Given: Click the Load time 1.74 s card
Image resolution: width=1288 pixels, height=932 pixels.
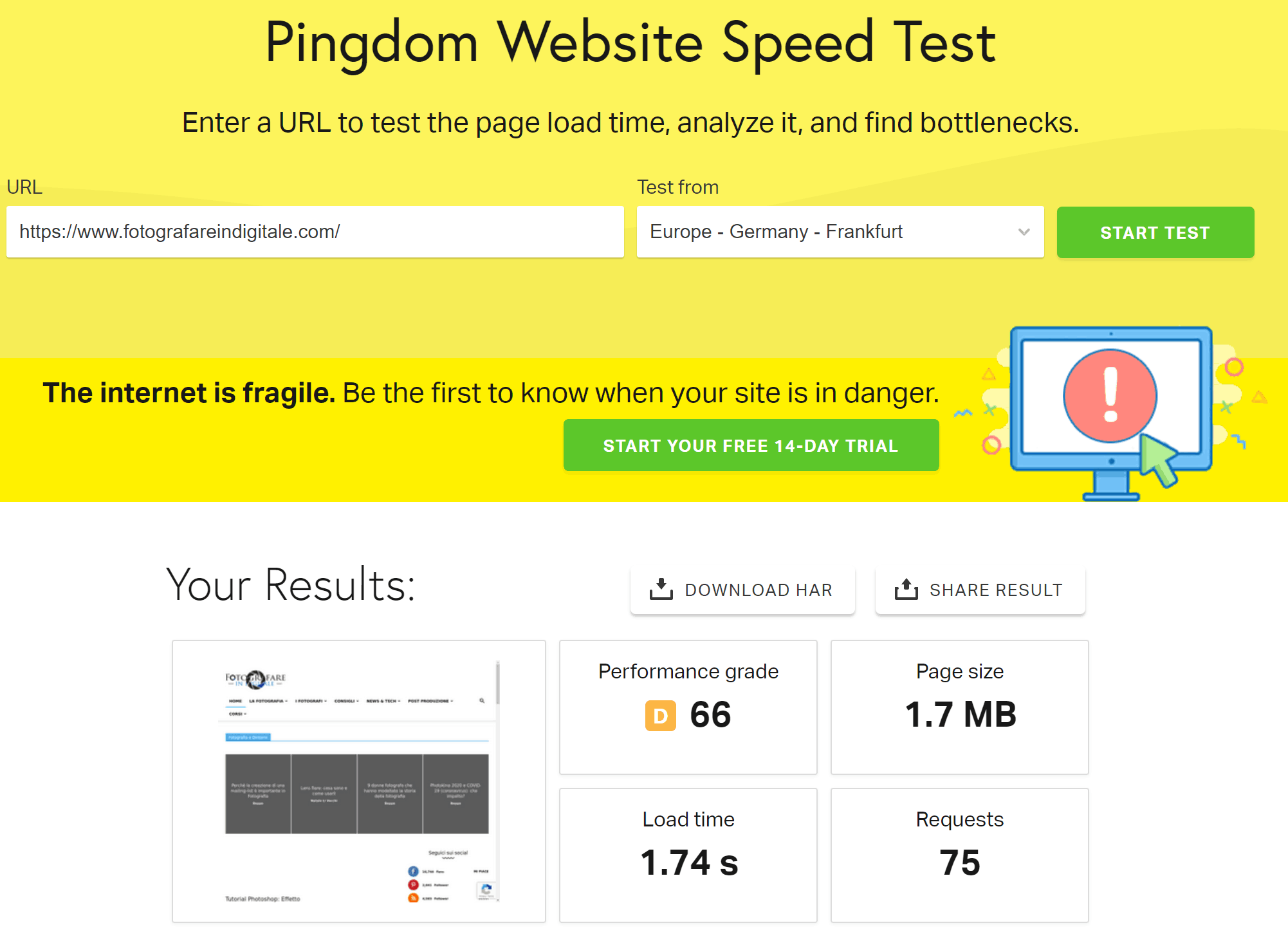Looking at the screenshot, I should click(x=688, y=855).
